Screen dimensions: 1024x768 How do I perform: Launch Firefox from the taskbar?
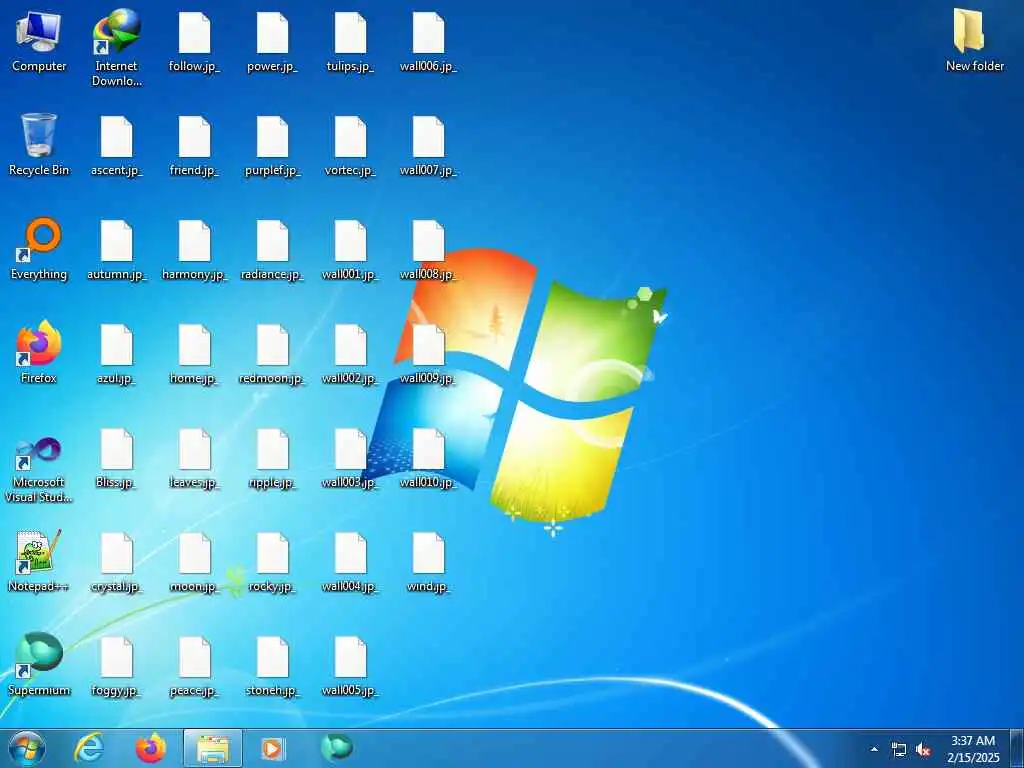pyautogui.click(x=151, y=748)
